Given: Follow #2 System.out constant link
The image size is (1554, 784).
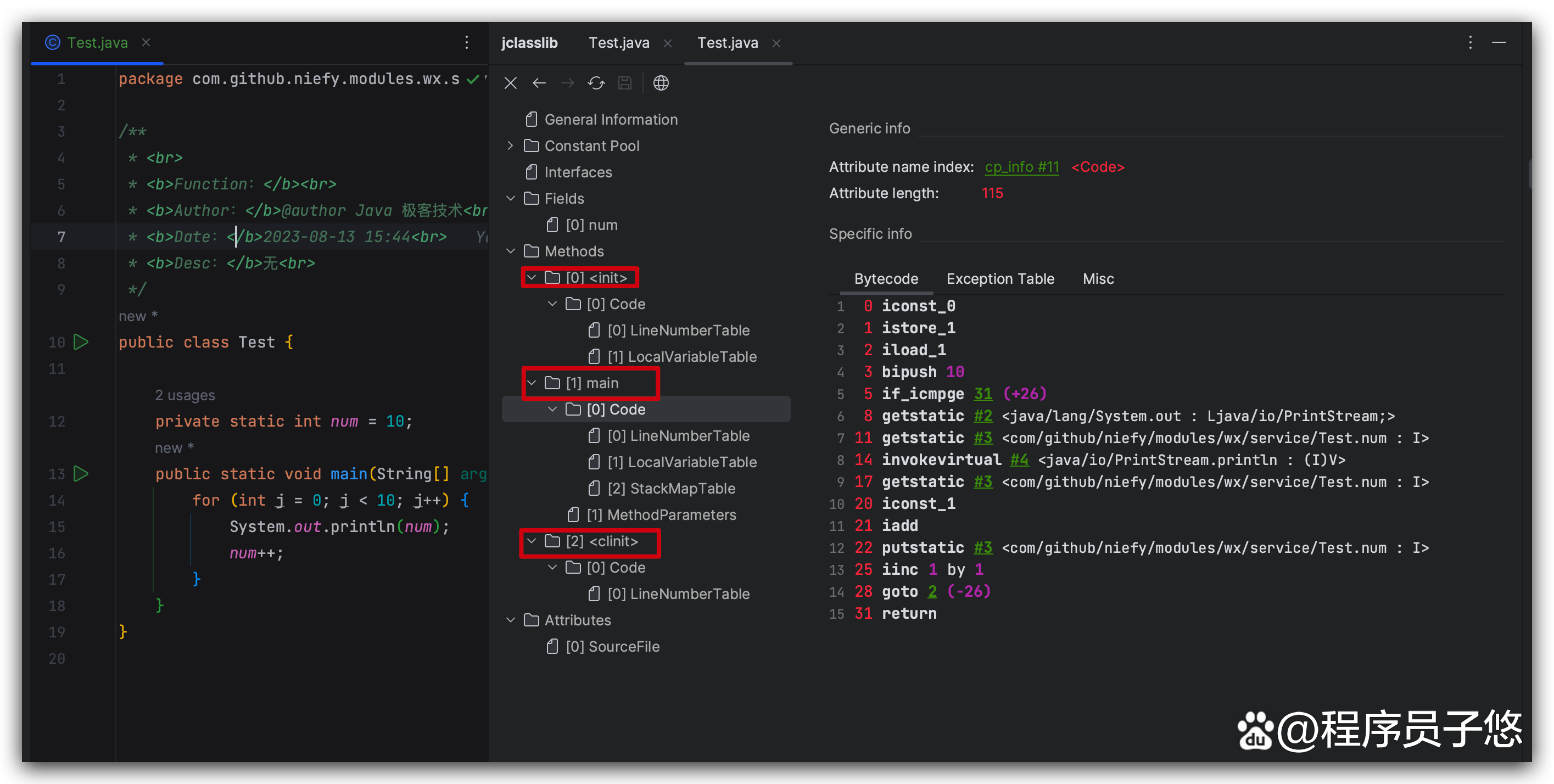Looking at the screenshot, I should pos(983,416).
